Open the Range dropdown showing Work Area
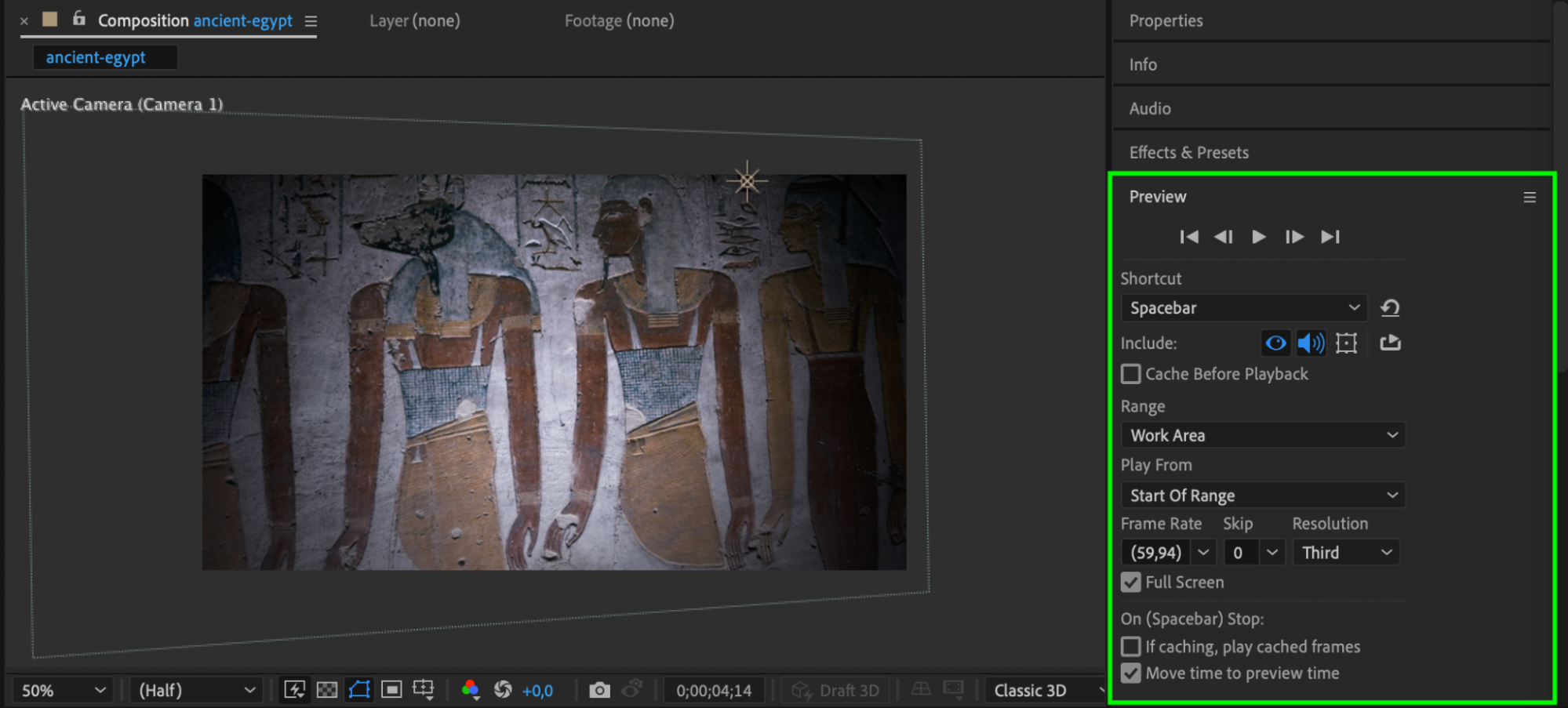The height and width of the screenshot is (708, 1568). [x=1263, y=435]
